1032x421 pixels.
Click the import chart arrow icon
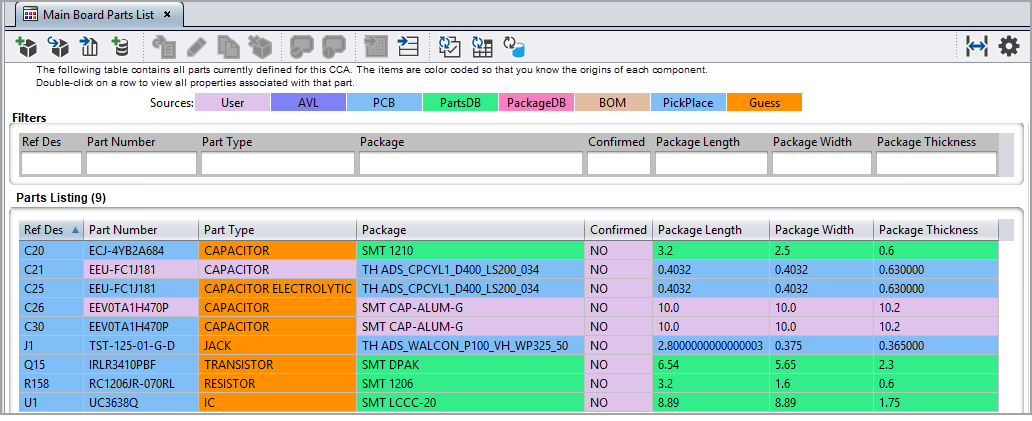pyautogui.click(x=89, y=47)
